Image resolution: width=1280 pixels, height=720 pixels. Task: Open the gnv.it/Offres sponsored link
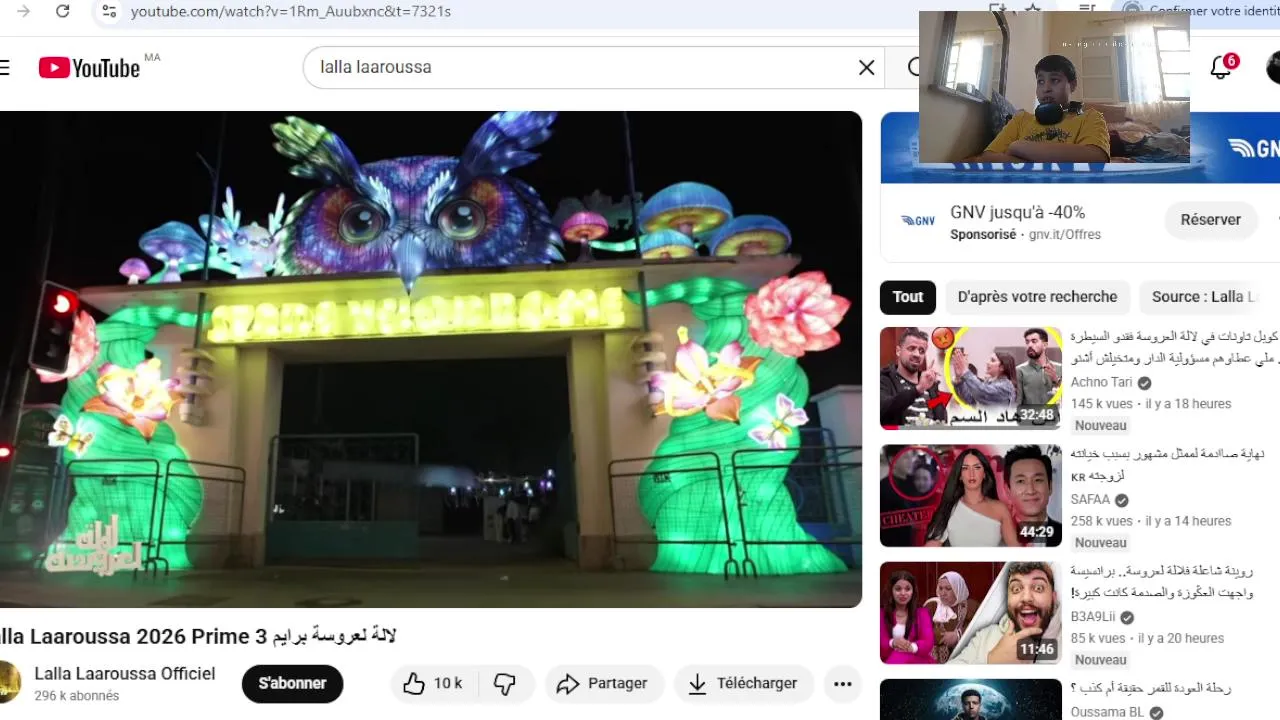pyautogui.click(x=1065, y=235)
